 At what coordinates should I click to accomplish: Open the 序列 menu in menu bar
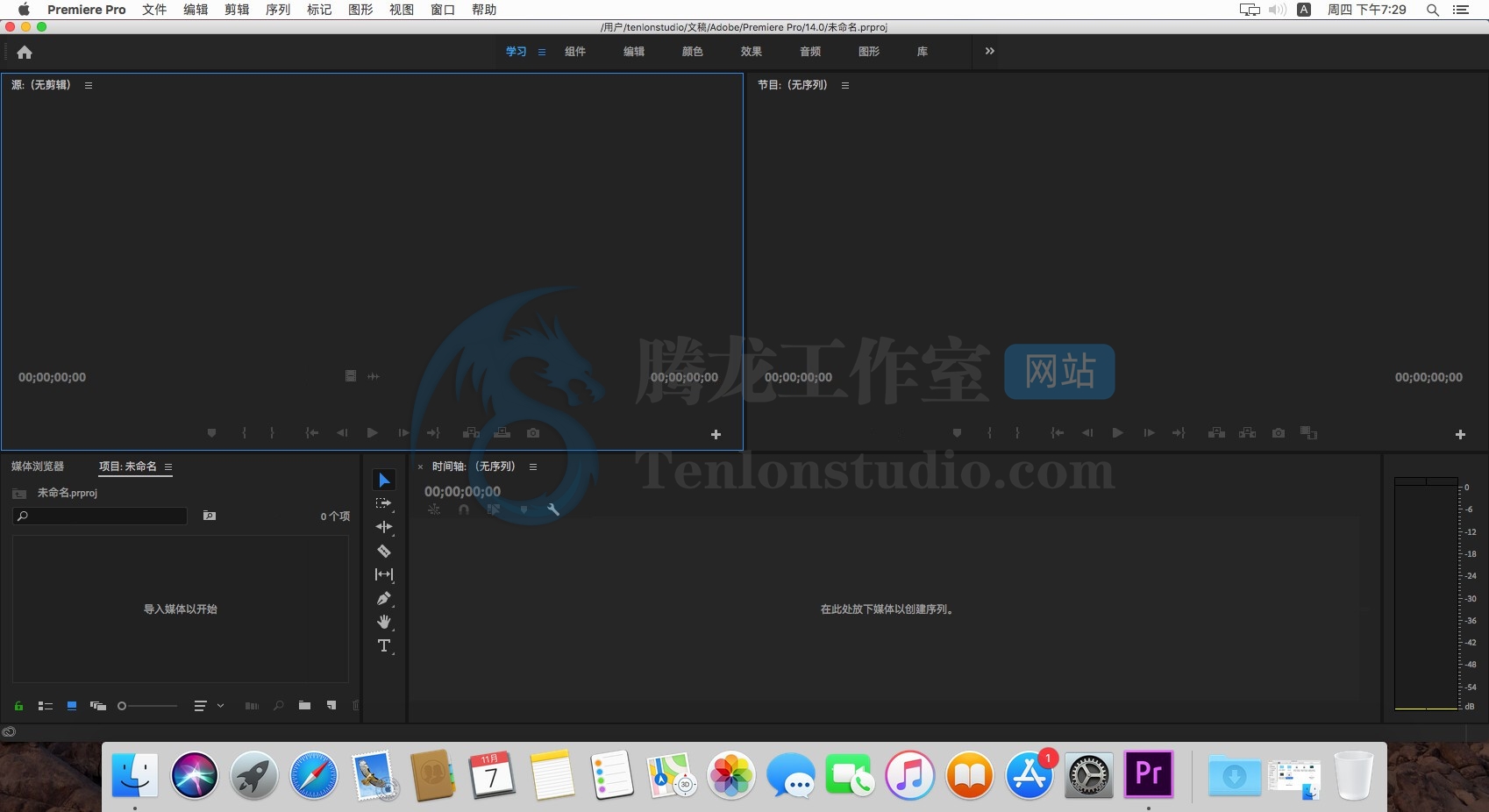point(278,10)
